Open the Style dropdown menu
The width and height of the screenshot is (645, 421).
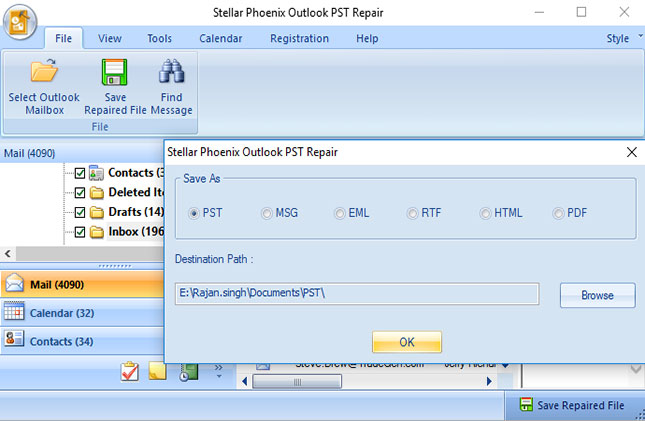(x=623, y=38)
